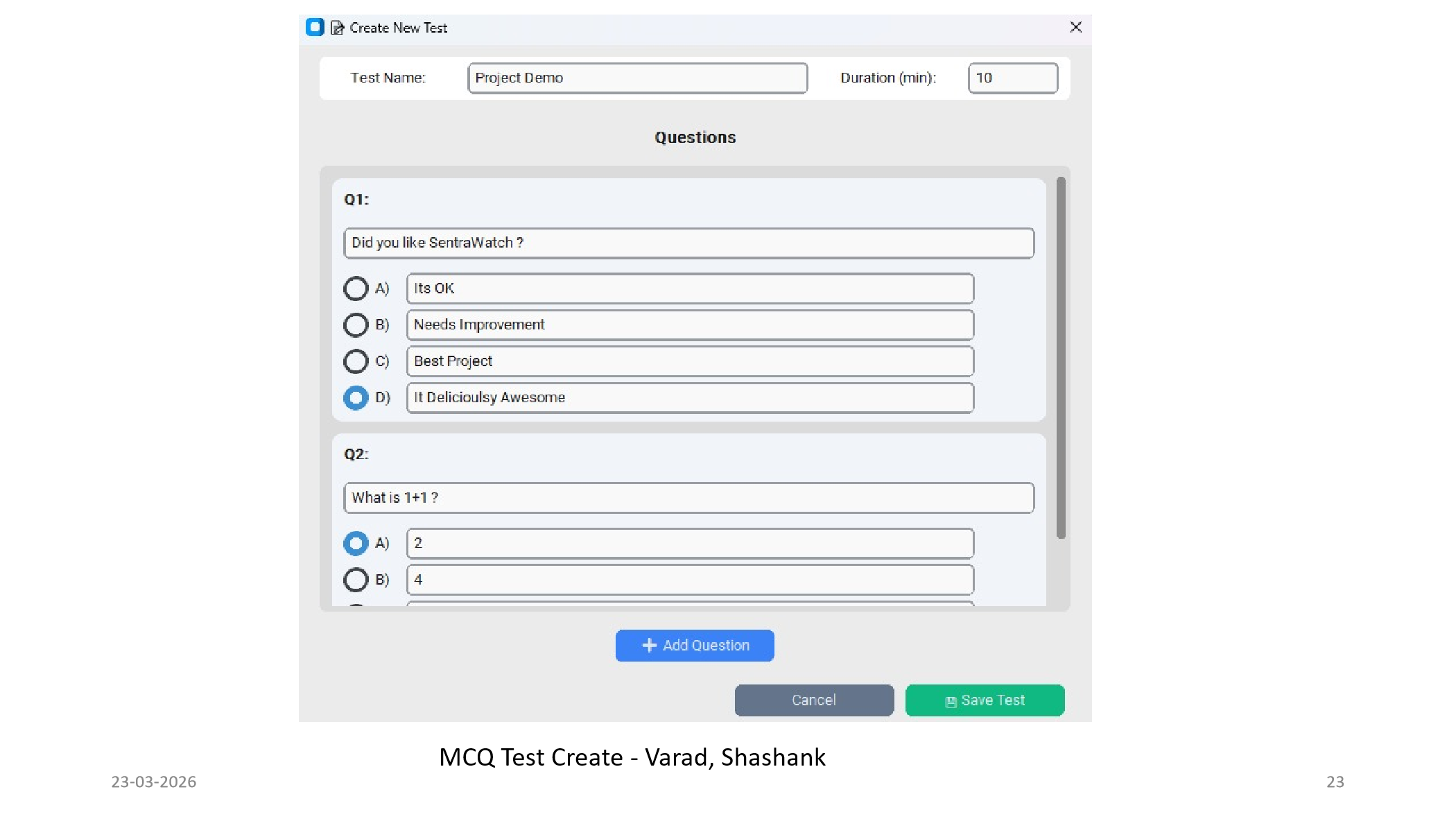The image size is (1456, 819).
Task: Click the Duration field showing '10'
Action: click(x=1012, y=78)
